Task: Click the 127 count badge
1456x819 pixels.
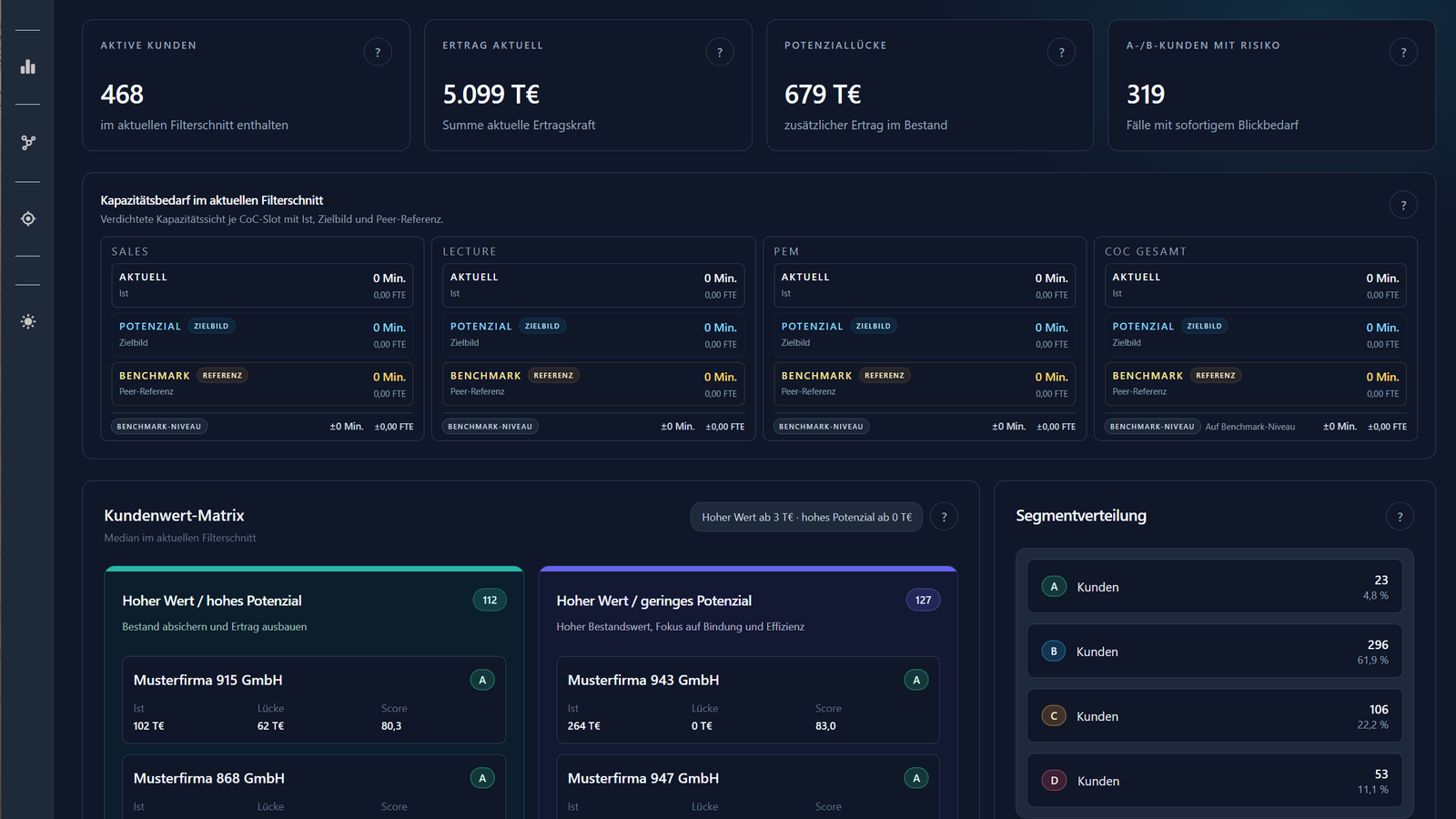Action: [x=923, y=600]
